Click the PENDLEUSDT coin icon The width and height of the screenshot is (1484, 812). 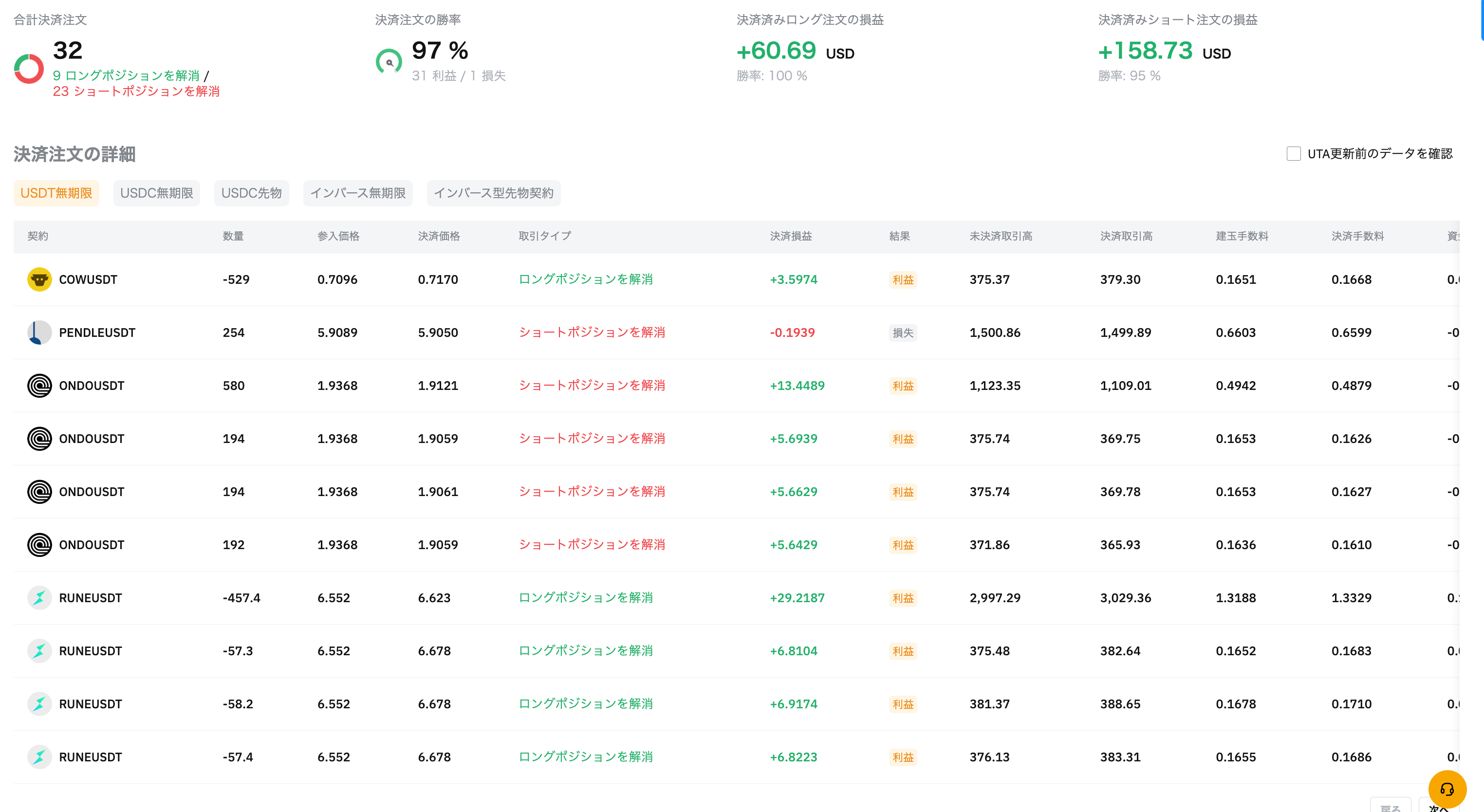pos(39,332)
